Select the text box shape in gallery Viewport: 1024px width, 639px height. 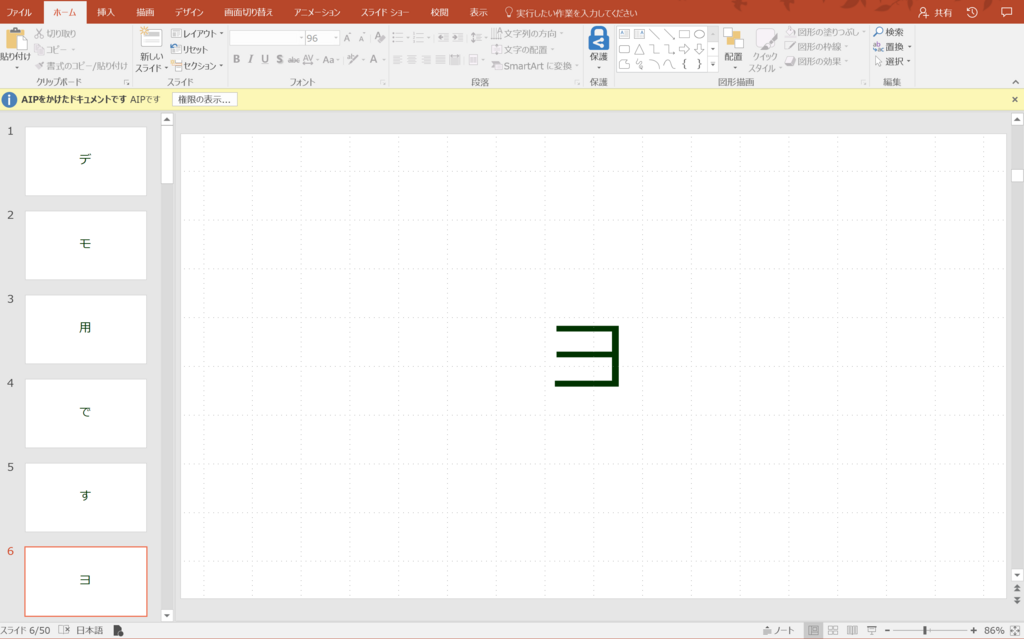point(624,34)
